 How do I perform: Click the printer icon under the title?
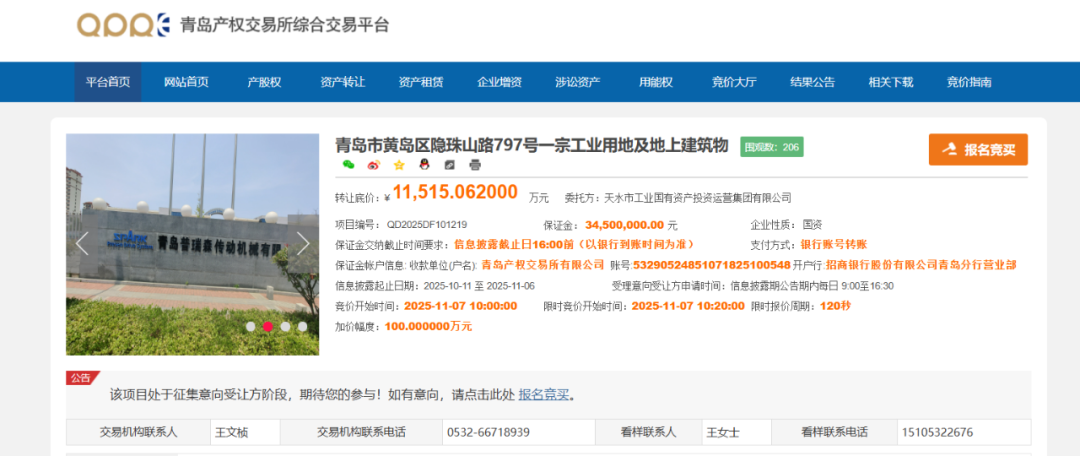(475, 165)
